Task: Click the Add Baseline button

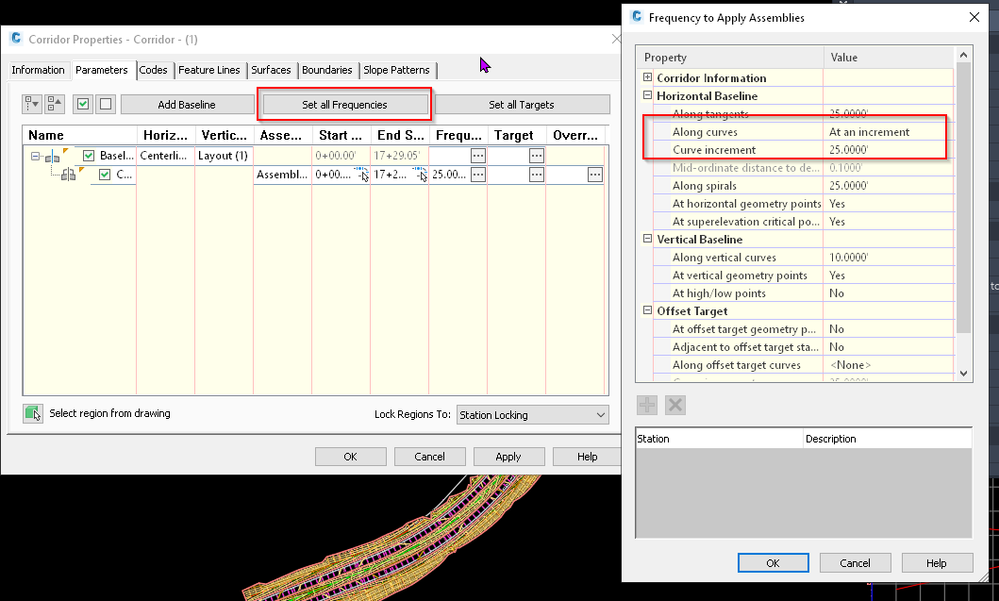Action: coord(188,104)
